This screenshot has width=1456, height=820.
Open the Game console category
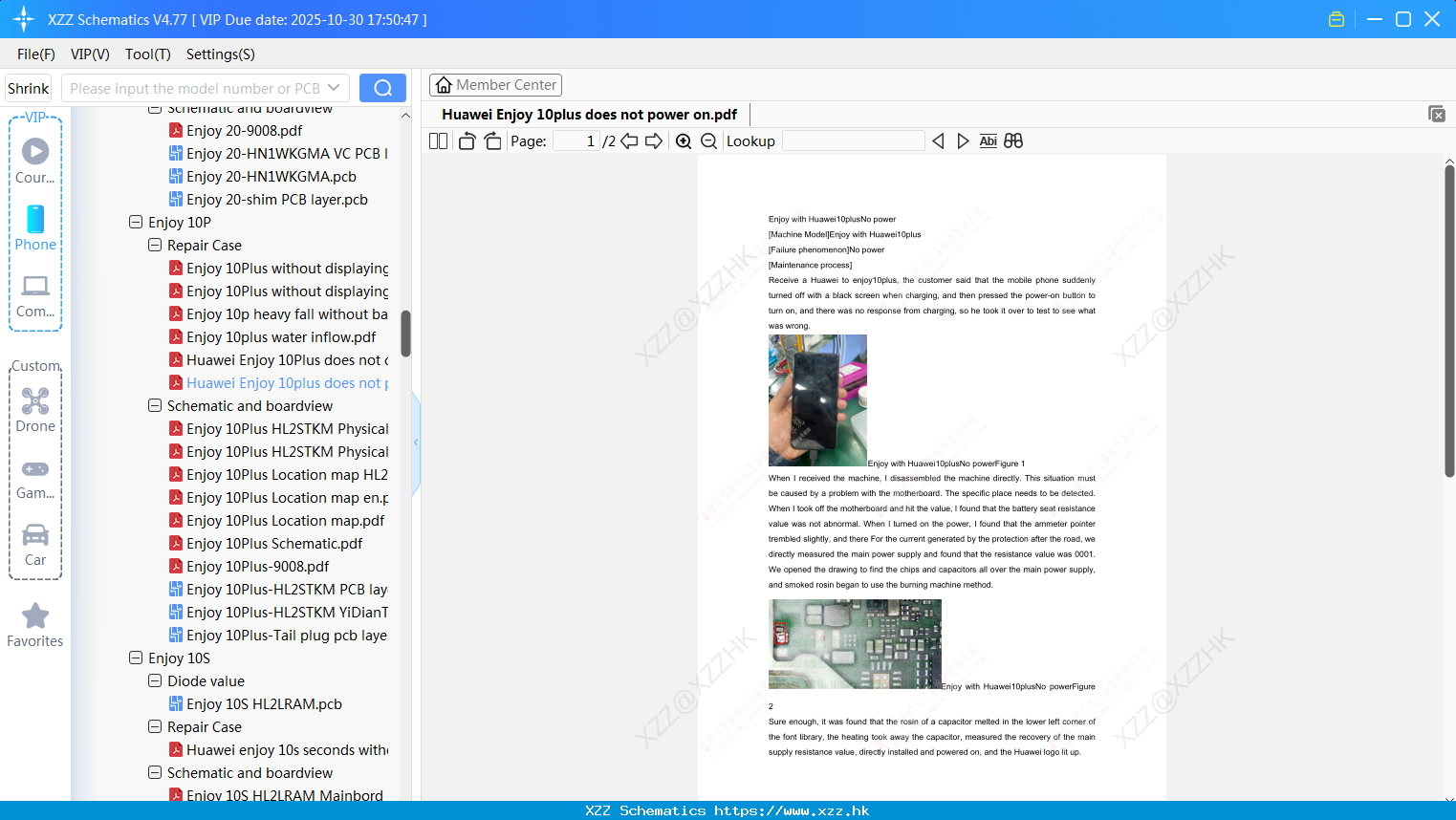[35, 469]
